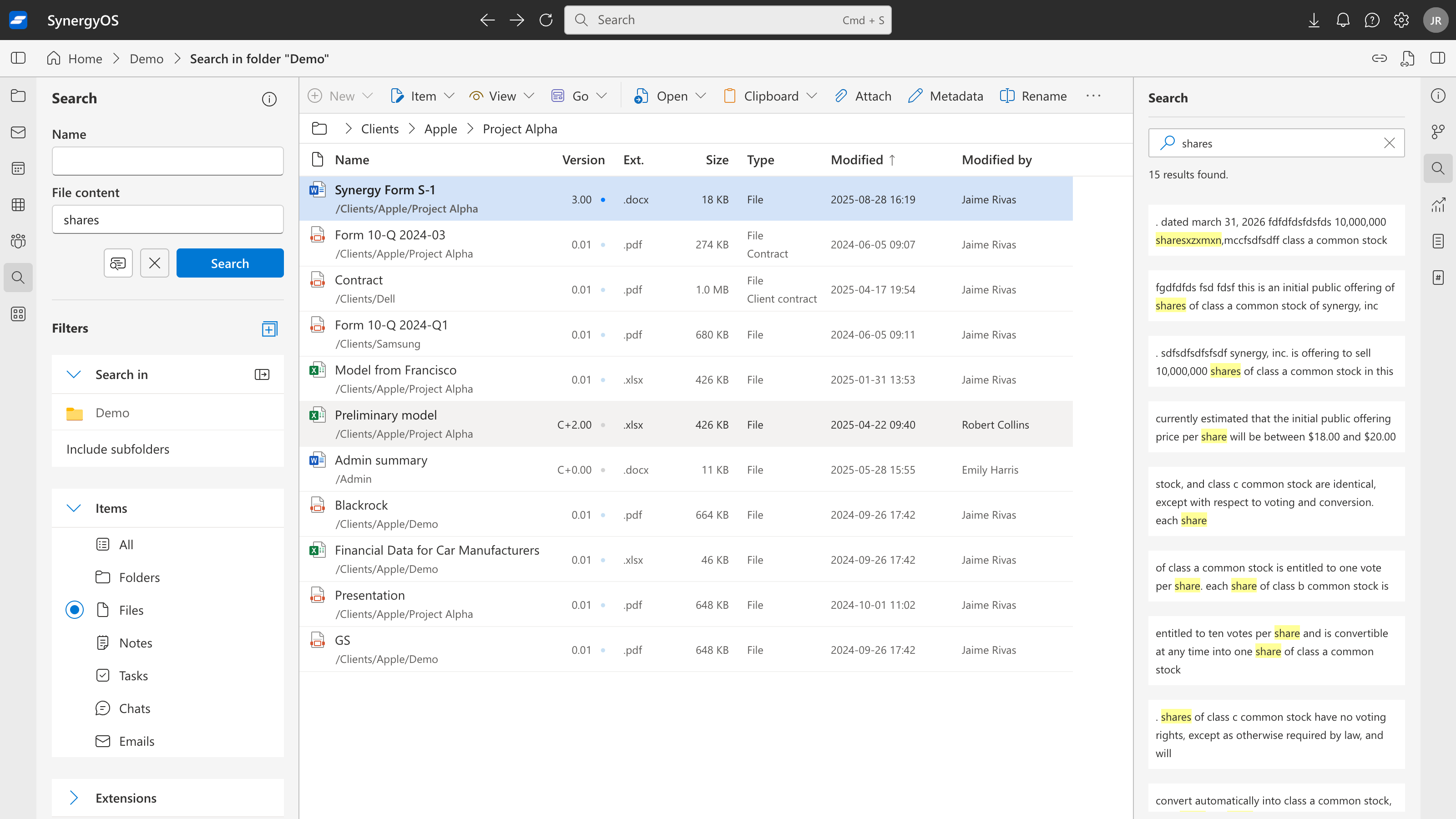Click the download icon in top bar
Image resolution: width=1456 pixels, height=819 pixels.
click(x=1314, y=20)
